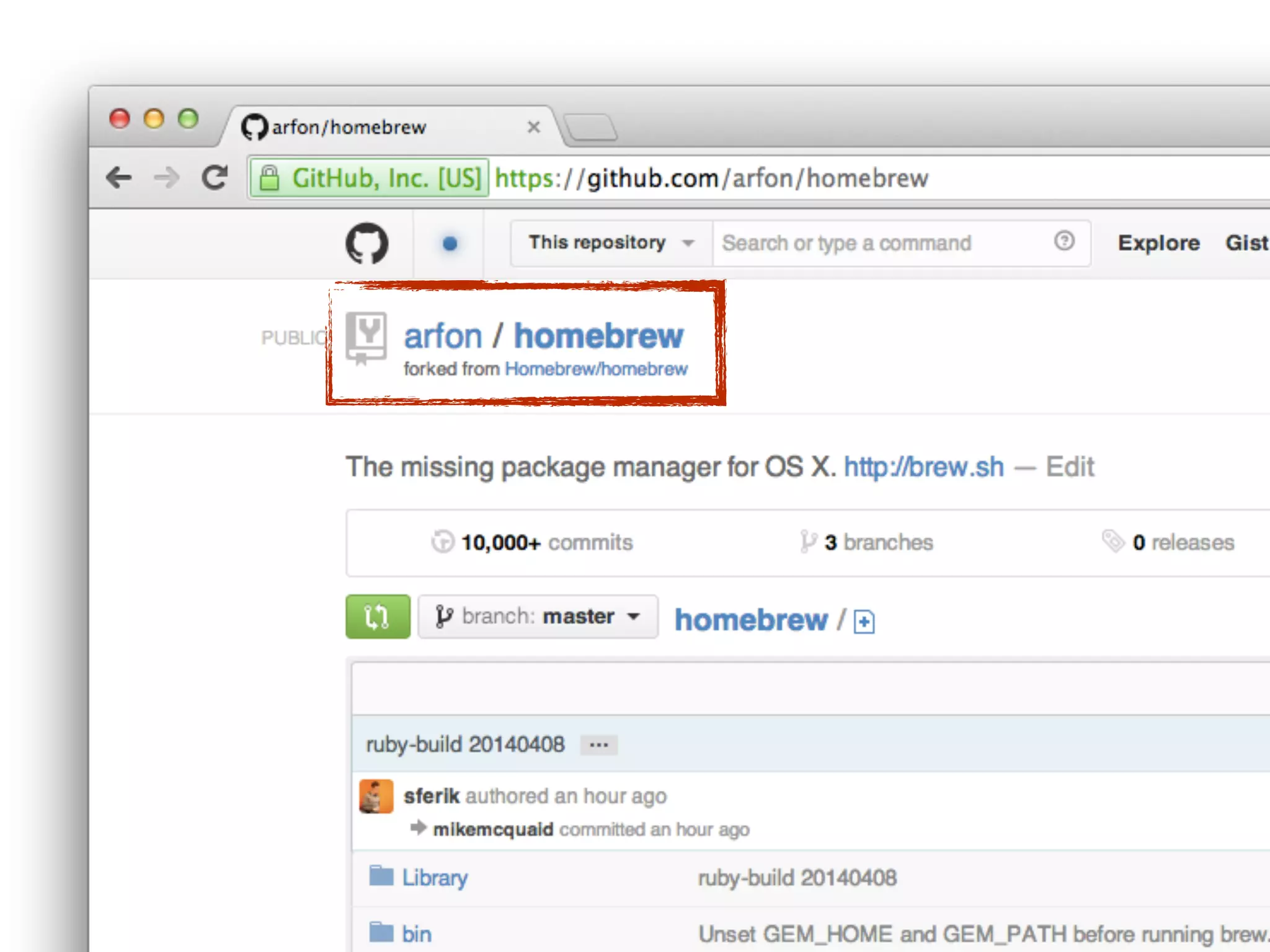Click the blue notifications dot indicator
The width and height of the screenshot is (1270, 952).
(450, 244)
